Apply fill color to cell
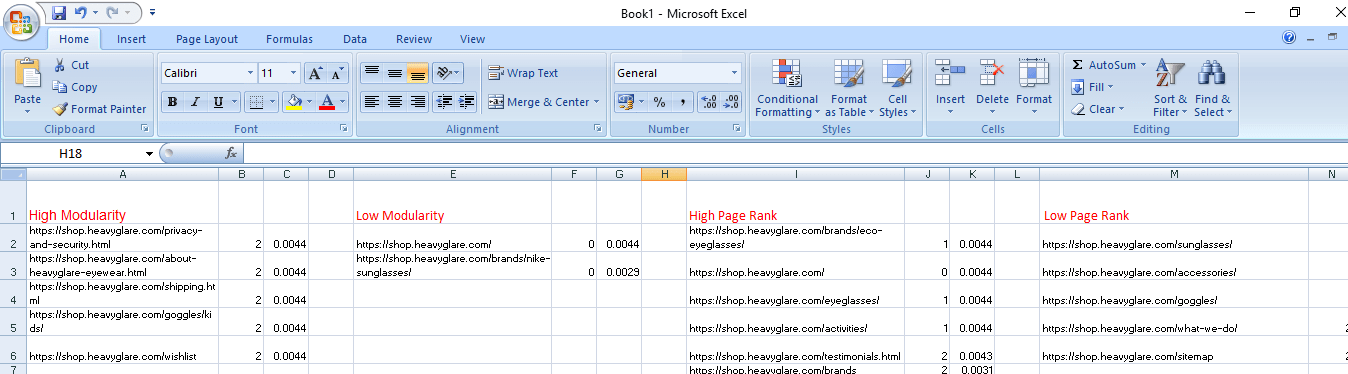This screenshot has width=1348, height=374. click(x=293, y=102)
